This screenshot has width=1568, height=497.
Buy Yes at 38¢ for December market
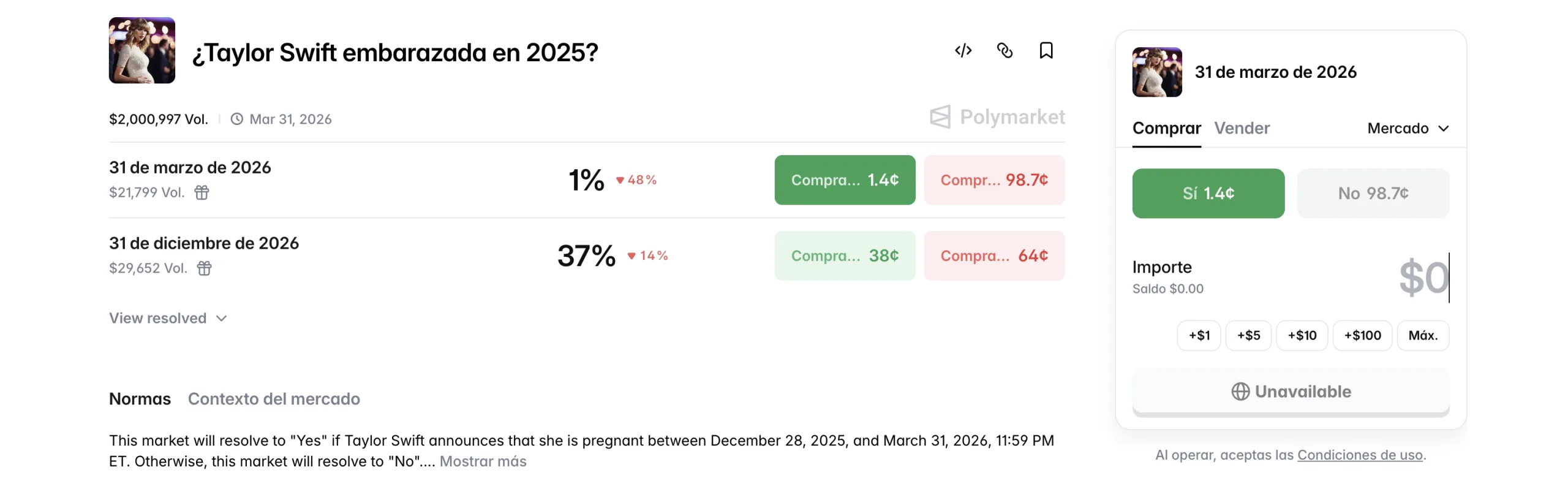click(x=844, y=256)
